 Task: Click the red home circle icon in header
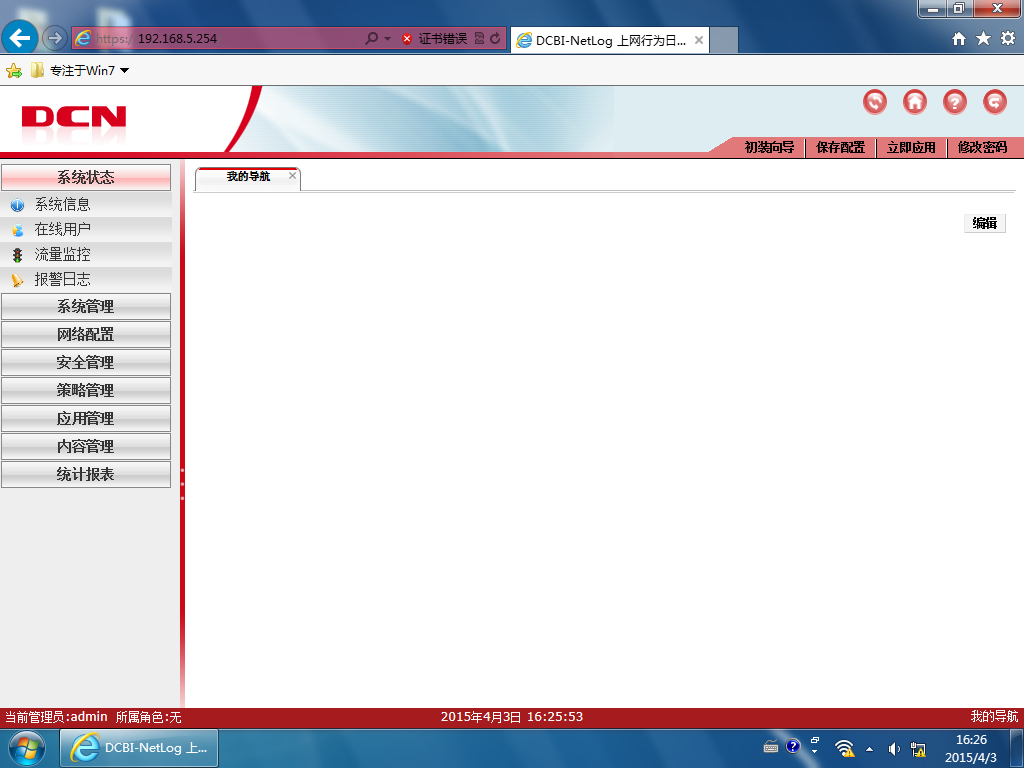click(914, 102)
